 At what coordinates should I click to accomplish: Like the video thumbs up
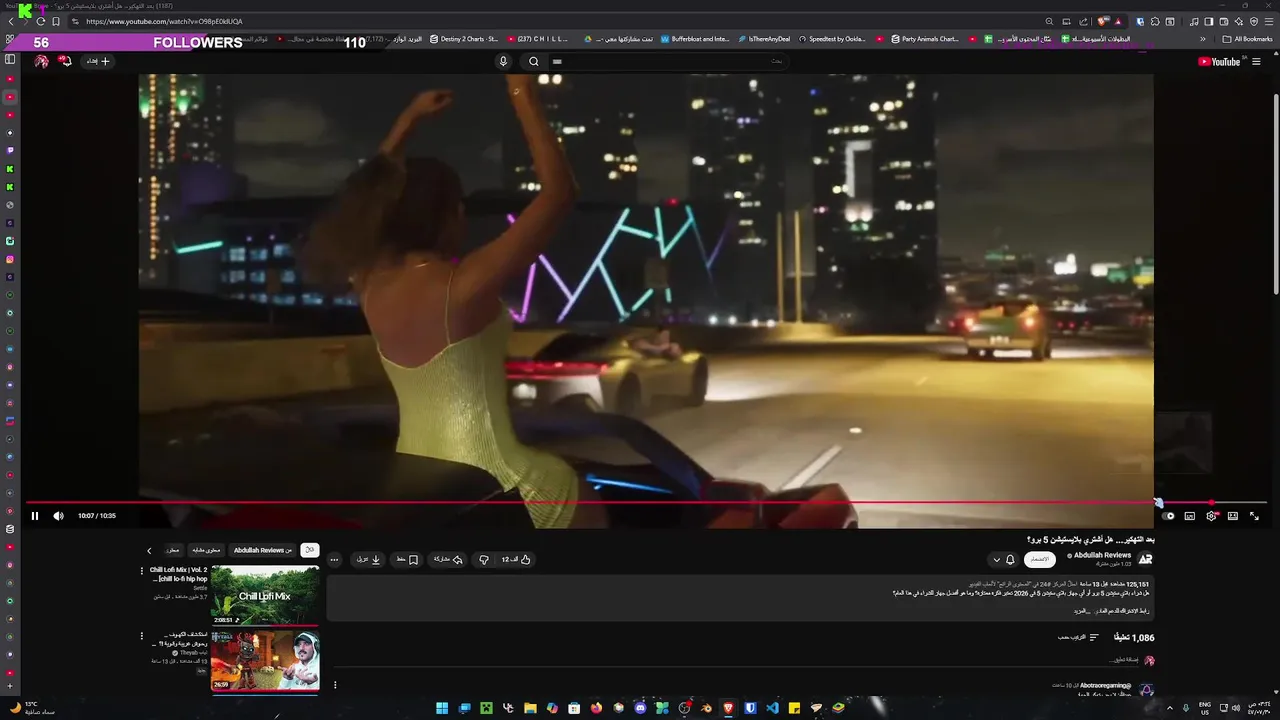tap(516, 560)
